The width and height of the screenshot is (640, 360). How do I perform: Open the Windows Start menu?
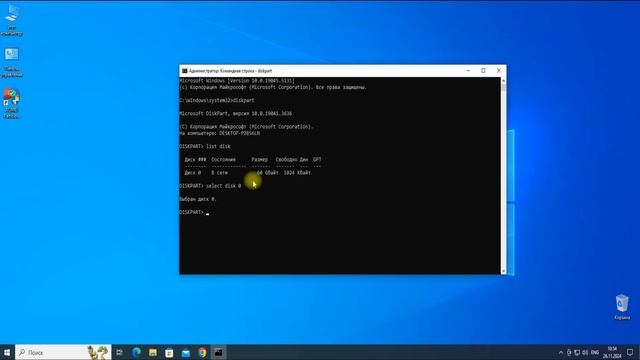7,352
